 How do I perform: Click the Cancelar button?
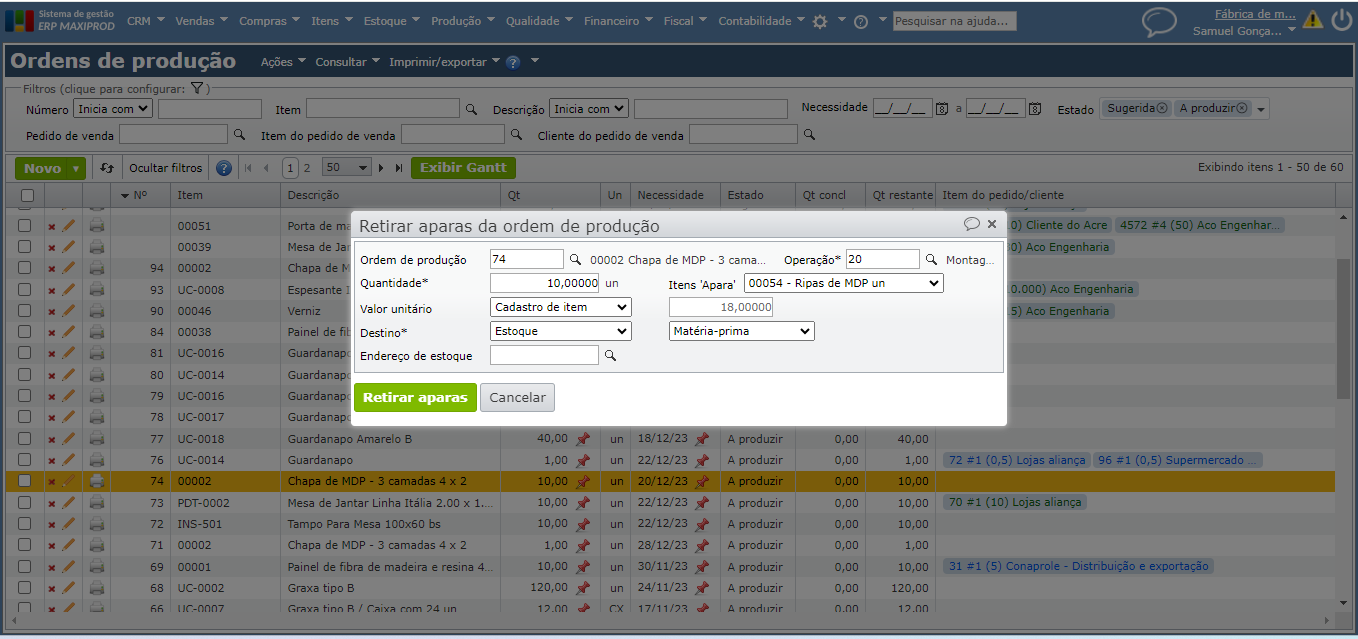[x=517, y=397]
